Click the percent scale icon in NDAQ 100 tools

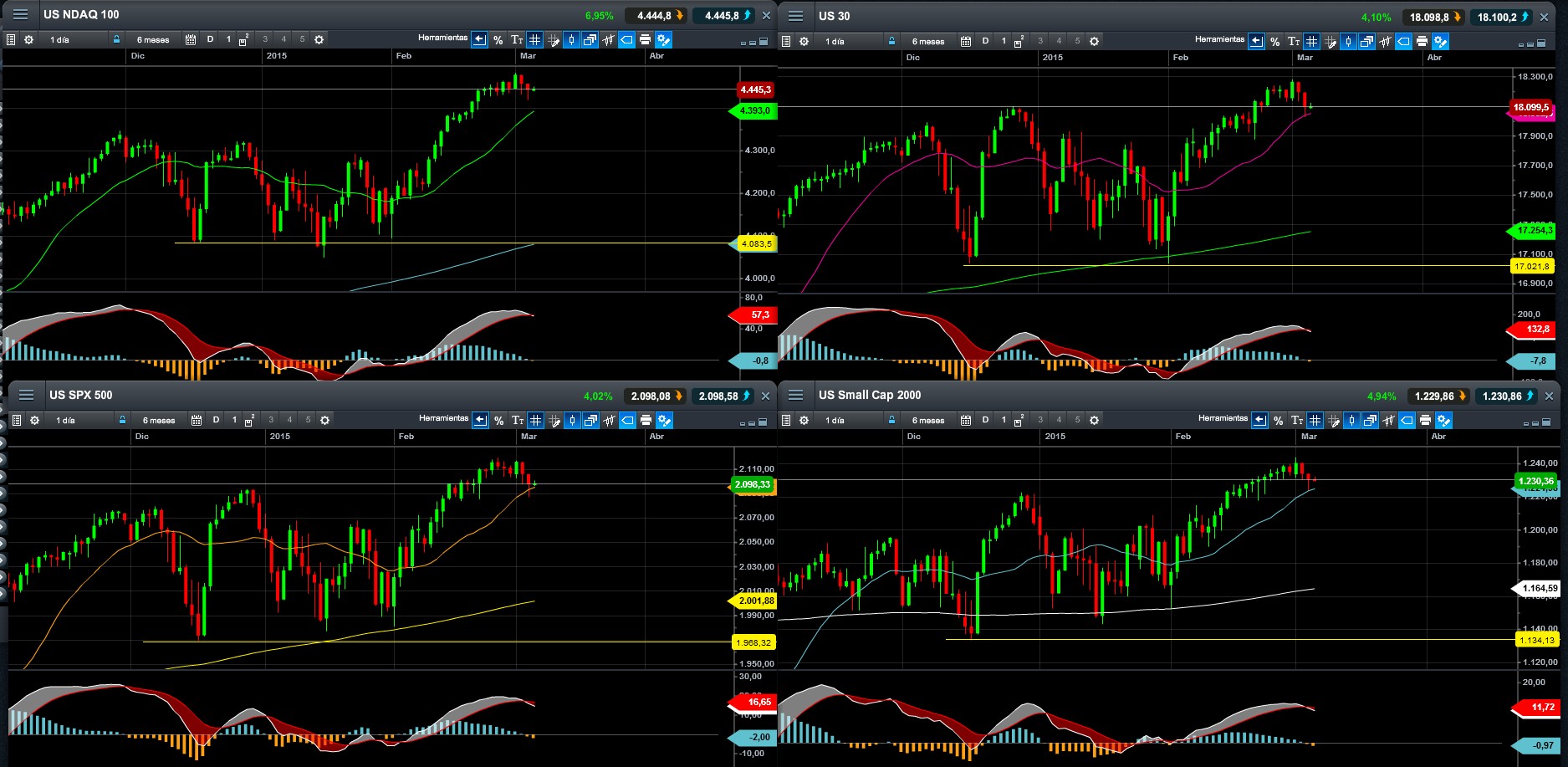point(498,39)
